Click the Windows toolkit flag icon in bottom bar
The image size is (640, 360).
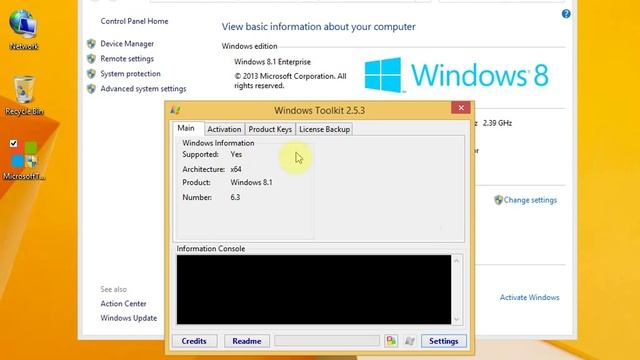[x=409, y=341]
